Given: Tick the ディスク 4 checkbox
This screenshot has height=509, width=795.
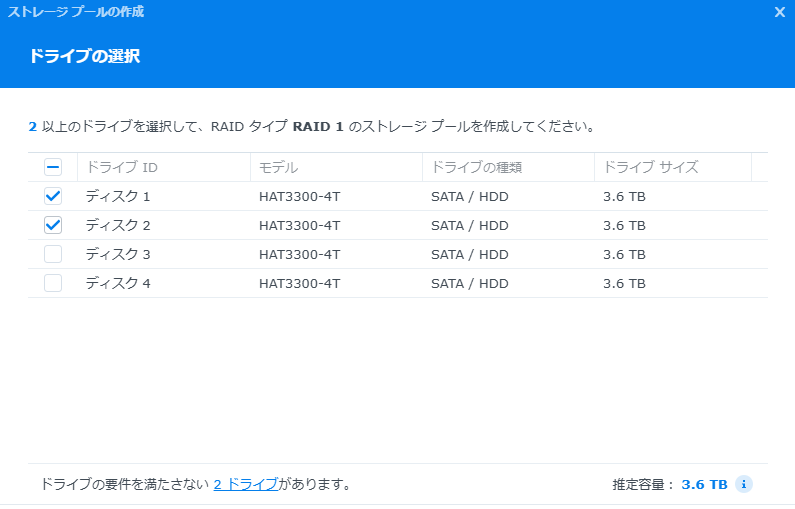Looking at the screenshot, I should click(x=53, y=283).
